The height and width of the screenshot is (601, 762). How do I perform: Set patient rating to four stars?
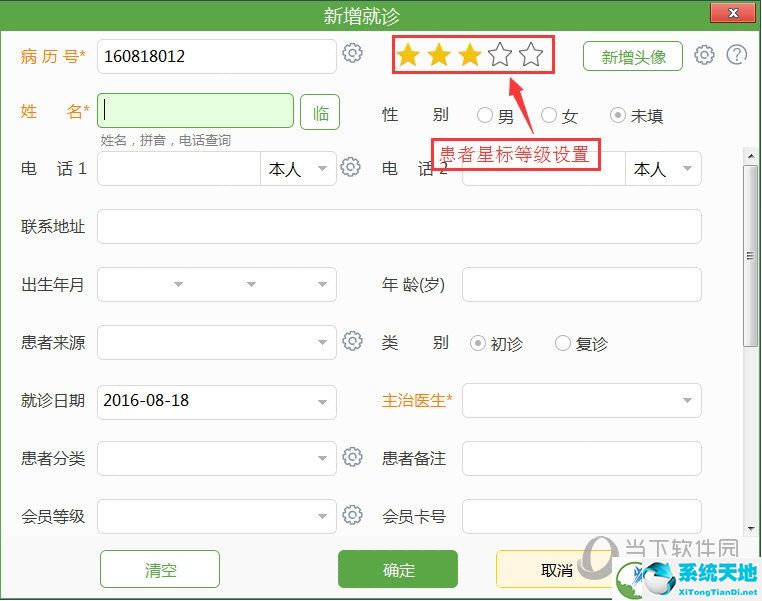coord(500,54)
